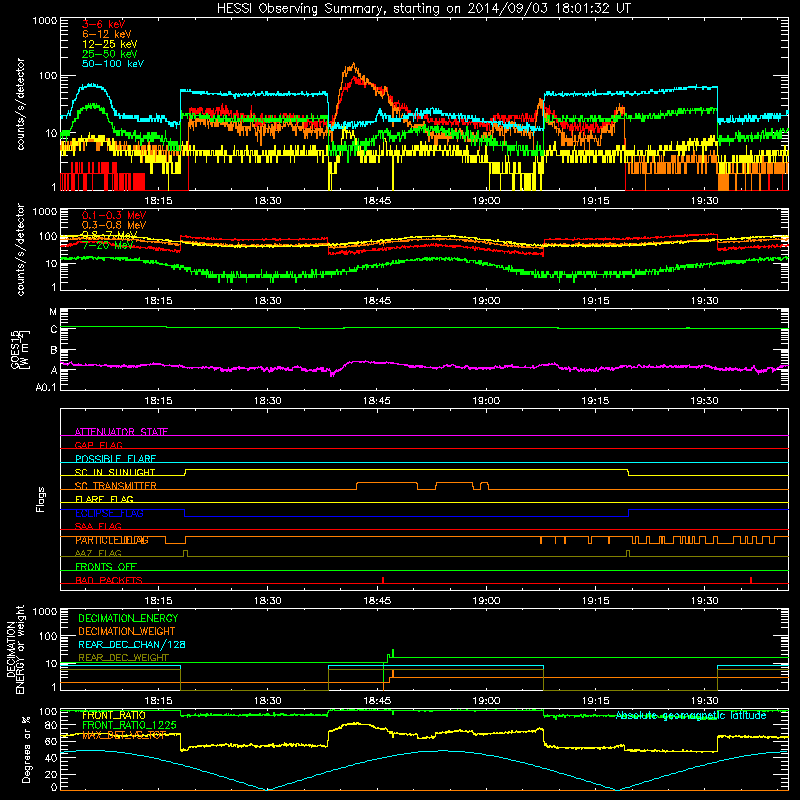Click '19:30' tick under the keV panel
Viewport: 800px width, 800px height.
(705, 201)
